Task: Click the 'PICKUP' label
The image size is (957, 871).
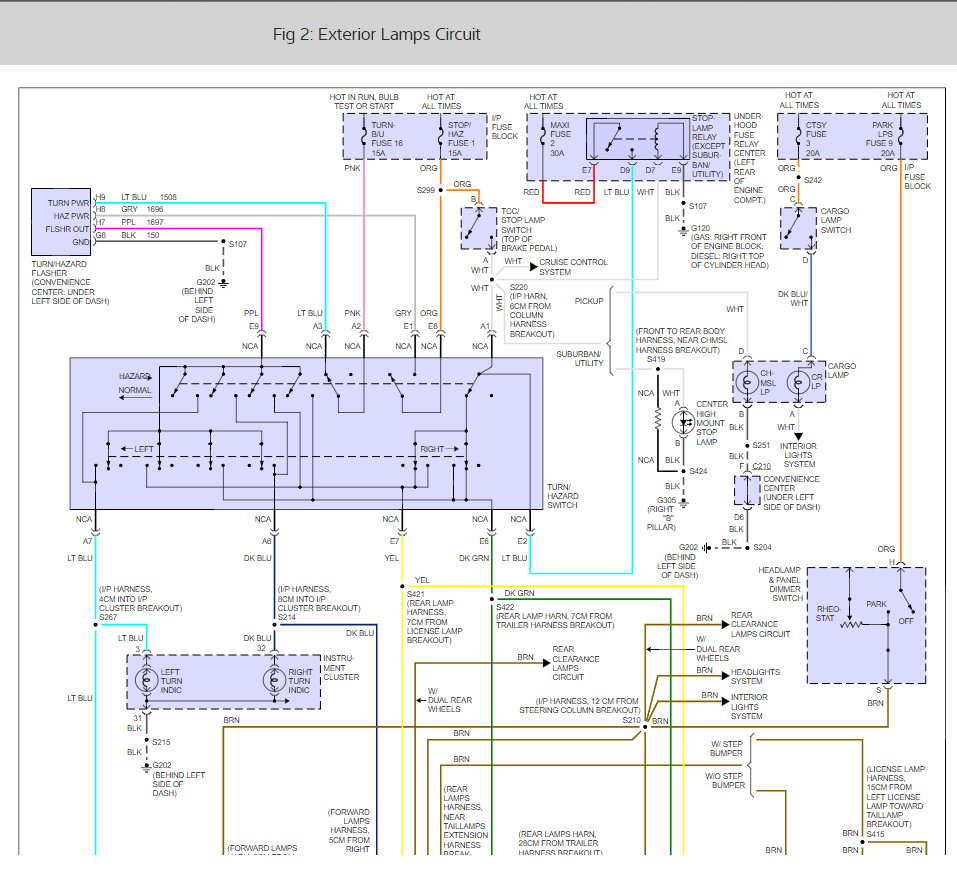Action: pyautogui.click(x=589, y=301)
